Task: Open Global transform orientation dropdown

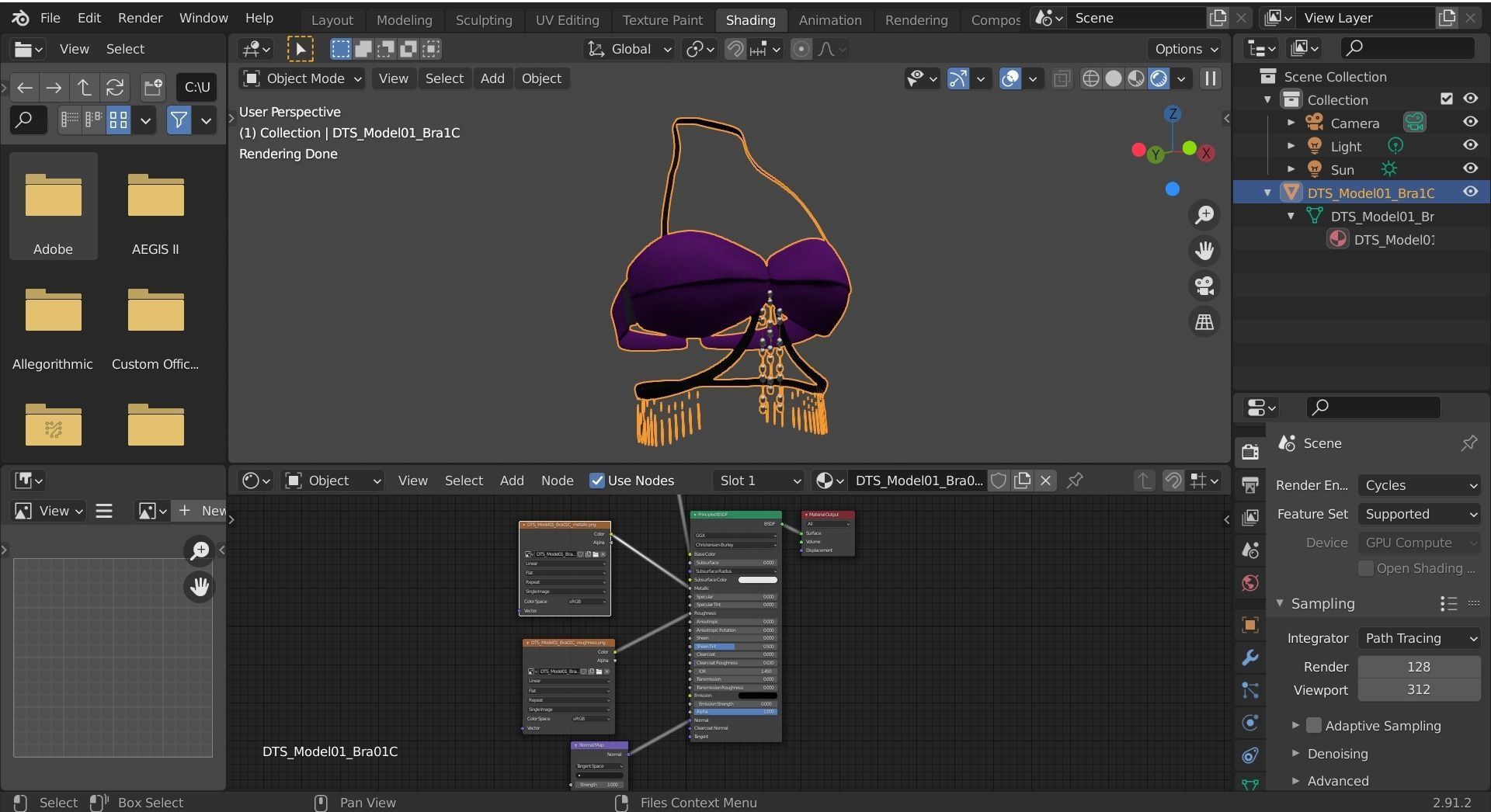Action: [x=629, y=49]
